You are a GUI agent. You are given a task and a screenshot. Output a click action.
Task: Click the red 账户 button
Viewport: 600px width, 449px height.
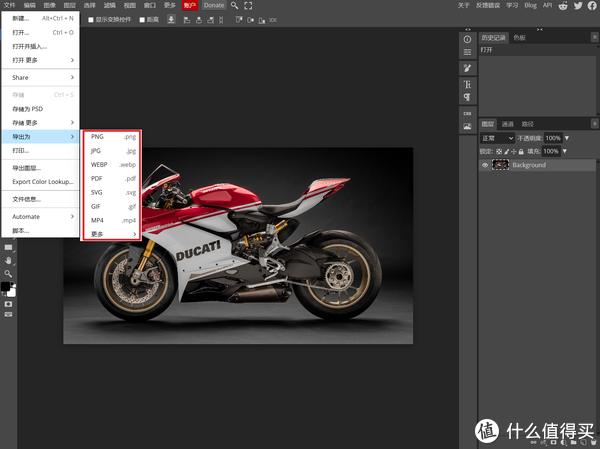coord(190,5)
